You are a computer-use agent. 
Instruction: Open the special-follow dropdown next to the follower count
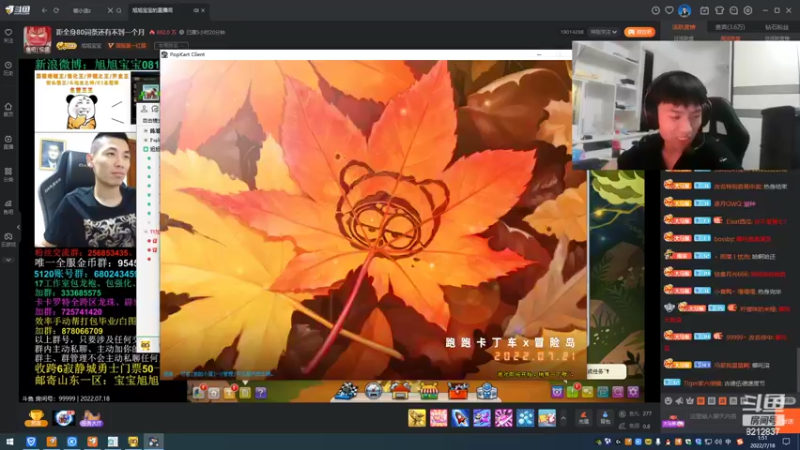click(604, 32)
